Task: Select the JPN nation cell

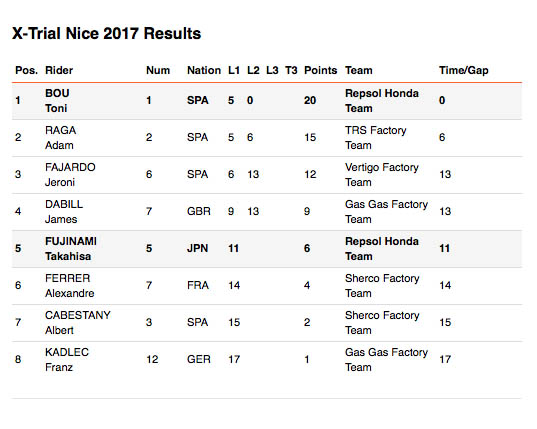Action: pyautogui.click(x=198, y=248)
